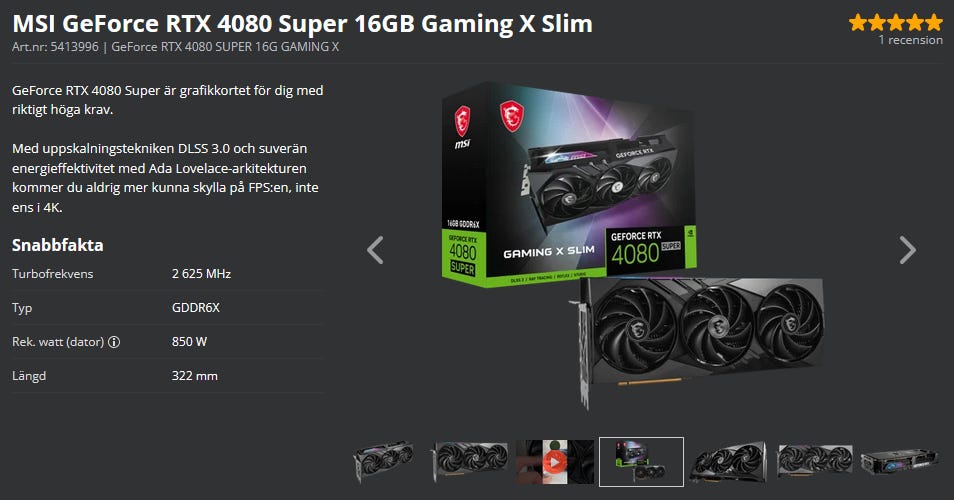Play the product video thumbnail
The image size is (954, 500).
[554, 462]
